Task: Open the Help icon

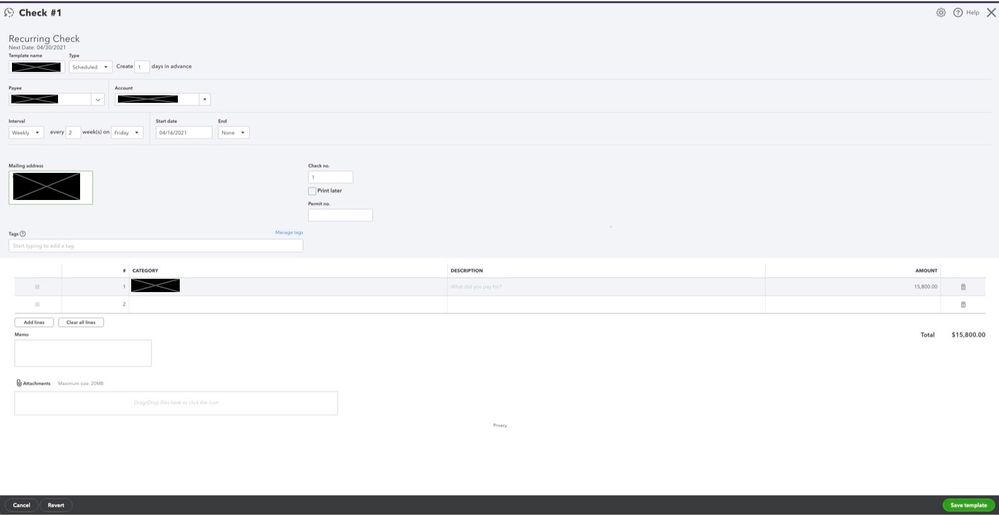Action: point(958,13)
